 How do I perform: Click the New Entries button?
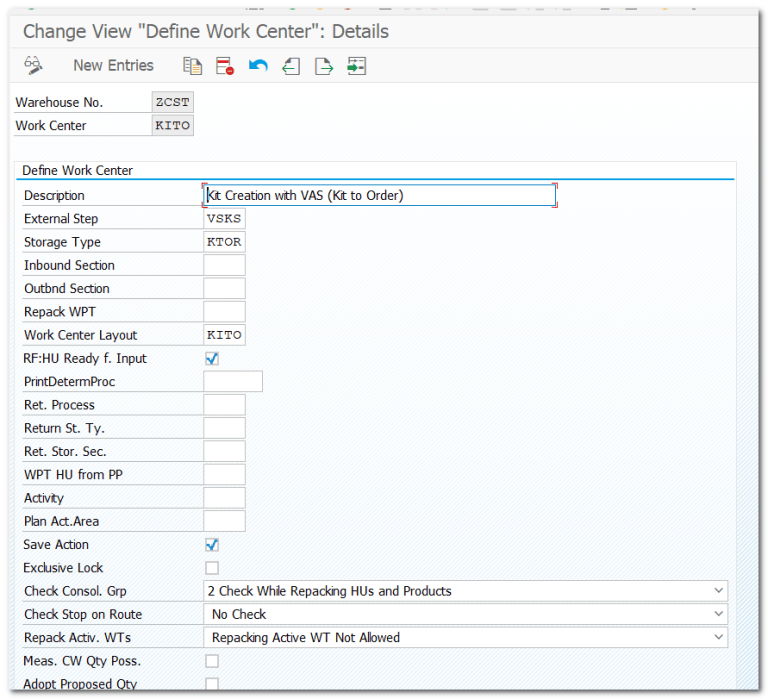[113, 65]
